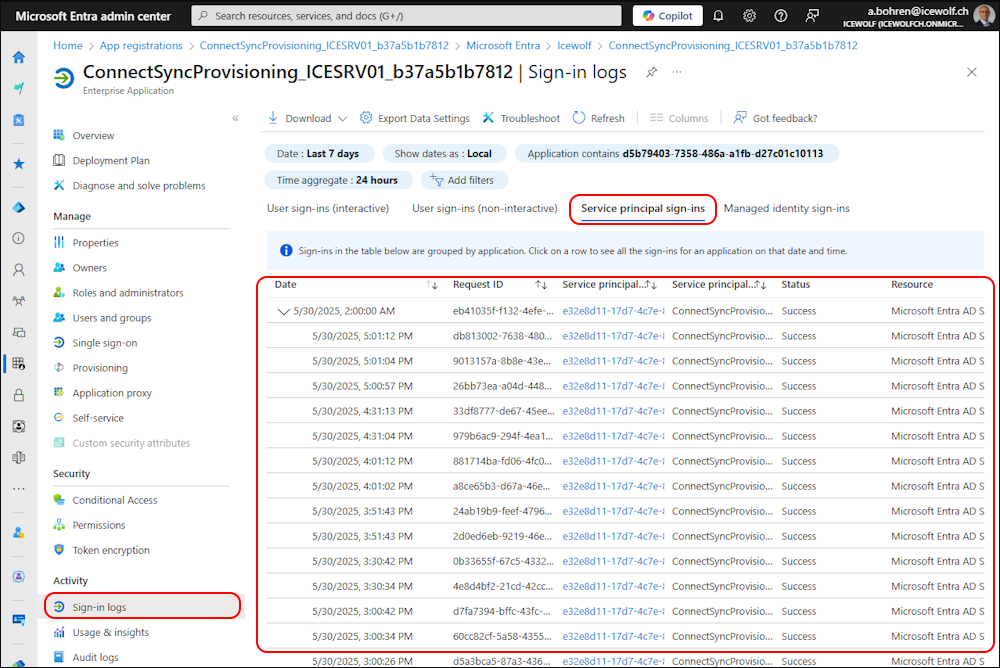Open Audit logs under Activity

pyautogui.click(x=96, y=657)
